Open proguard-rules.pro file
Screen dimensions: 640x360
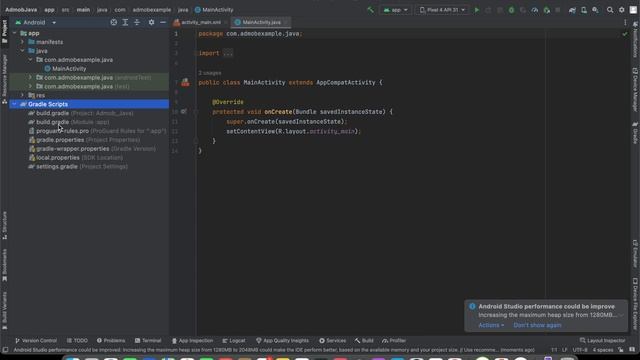[x=98, y=131]
